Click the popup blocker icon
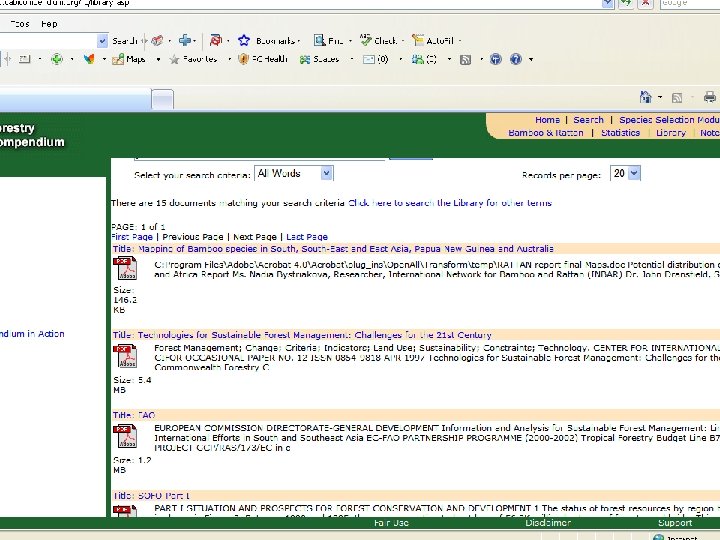Image resolution: width=720 pixels, height=540 pixels. coord(215,40)
